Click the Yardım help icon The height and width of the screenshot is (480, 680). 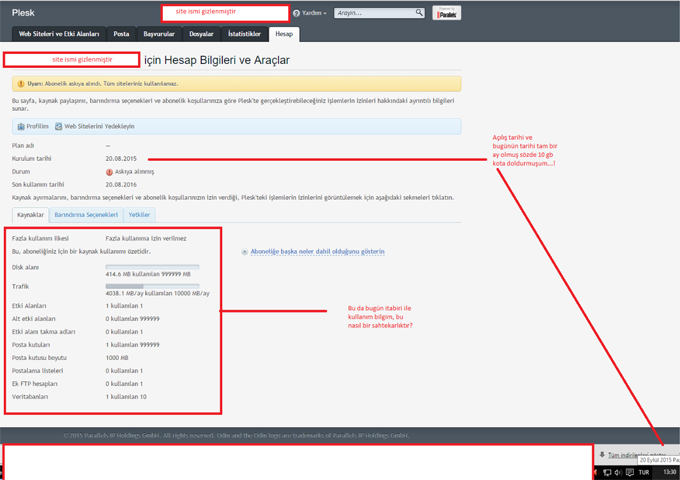297,13
